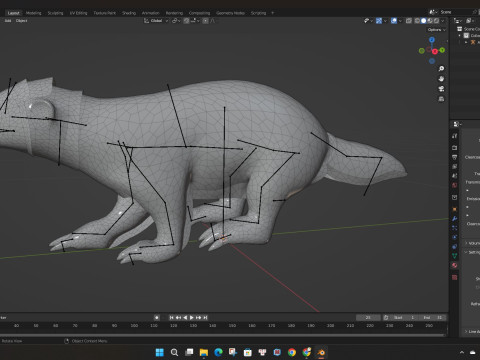Select material preview viewport shading
The image size is (480, 360).
coord(430,21)
